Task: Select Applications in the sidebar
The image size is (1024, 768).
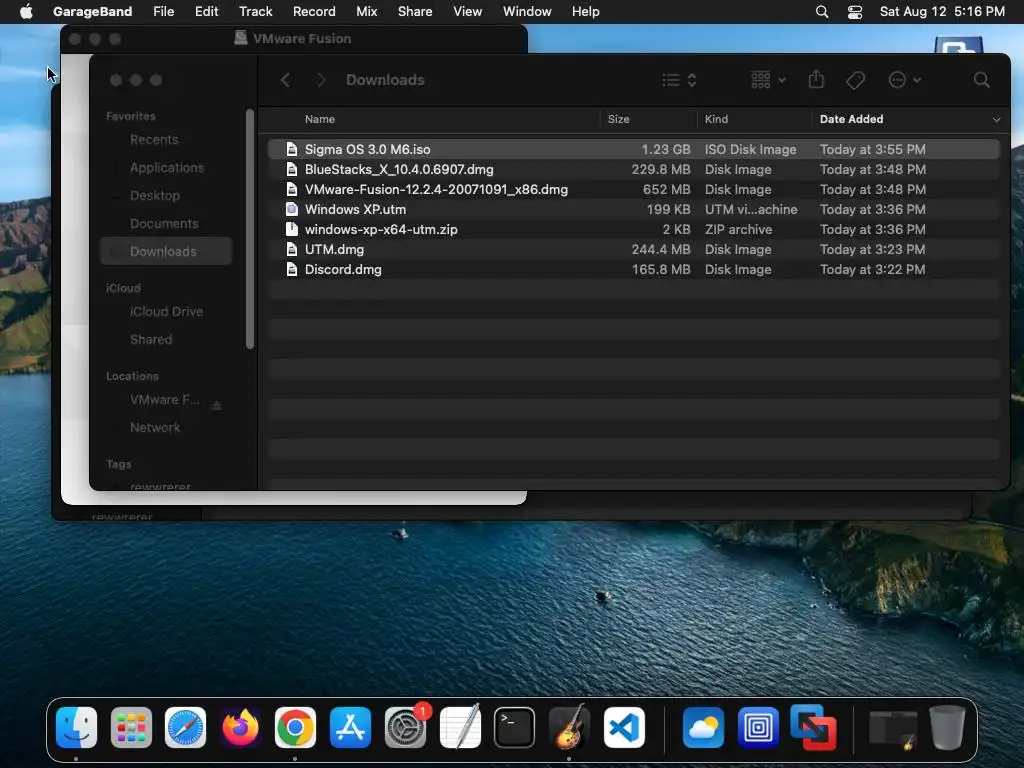Action: (166, 168)
